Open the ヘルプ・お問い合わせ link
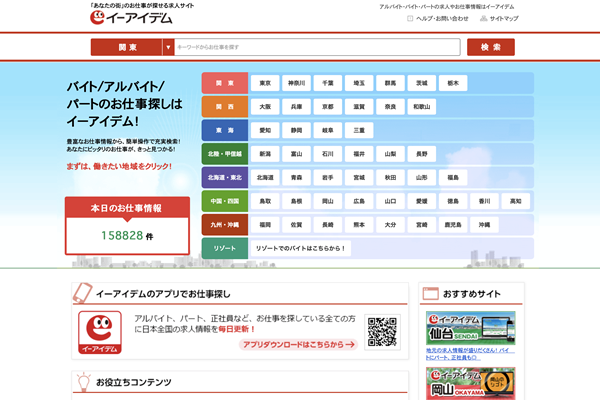600x400 pixels. click(x=442, y=18)
